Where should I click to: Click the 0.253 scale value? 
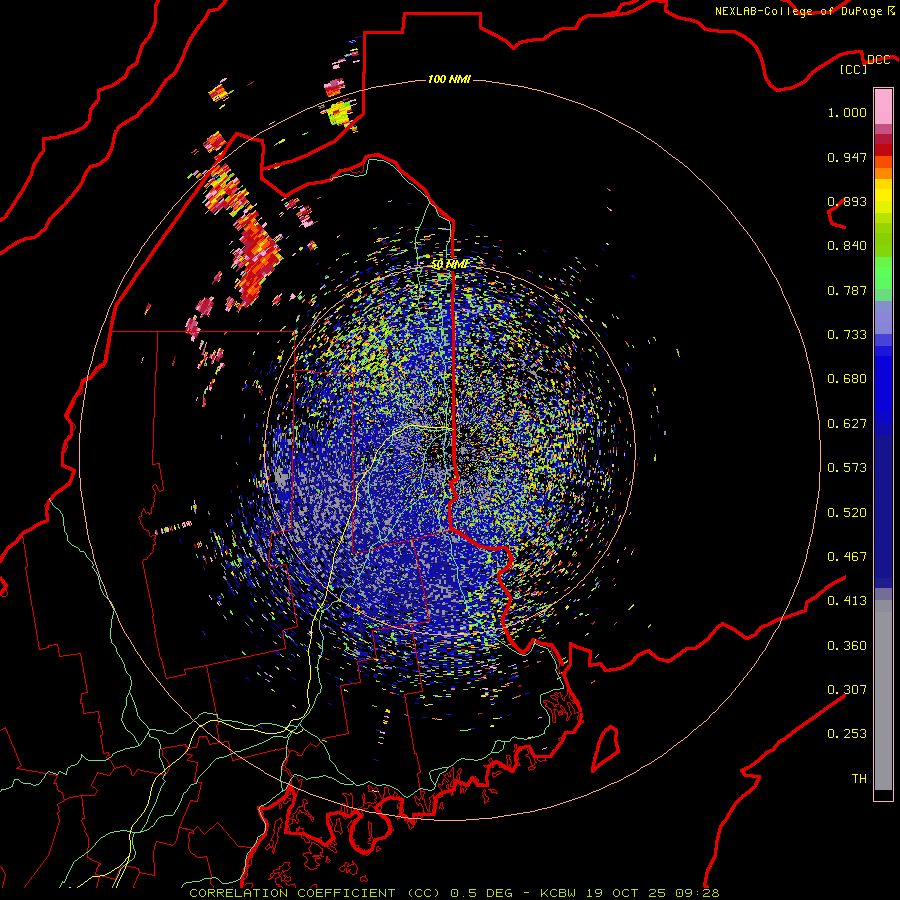pyautogui.click(x=847, y=734)
